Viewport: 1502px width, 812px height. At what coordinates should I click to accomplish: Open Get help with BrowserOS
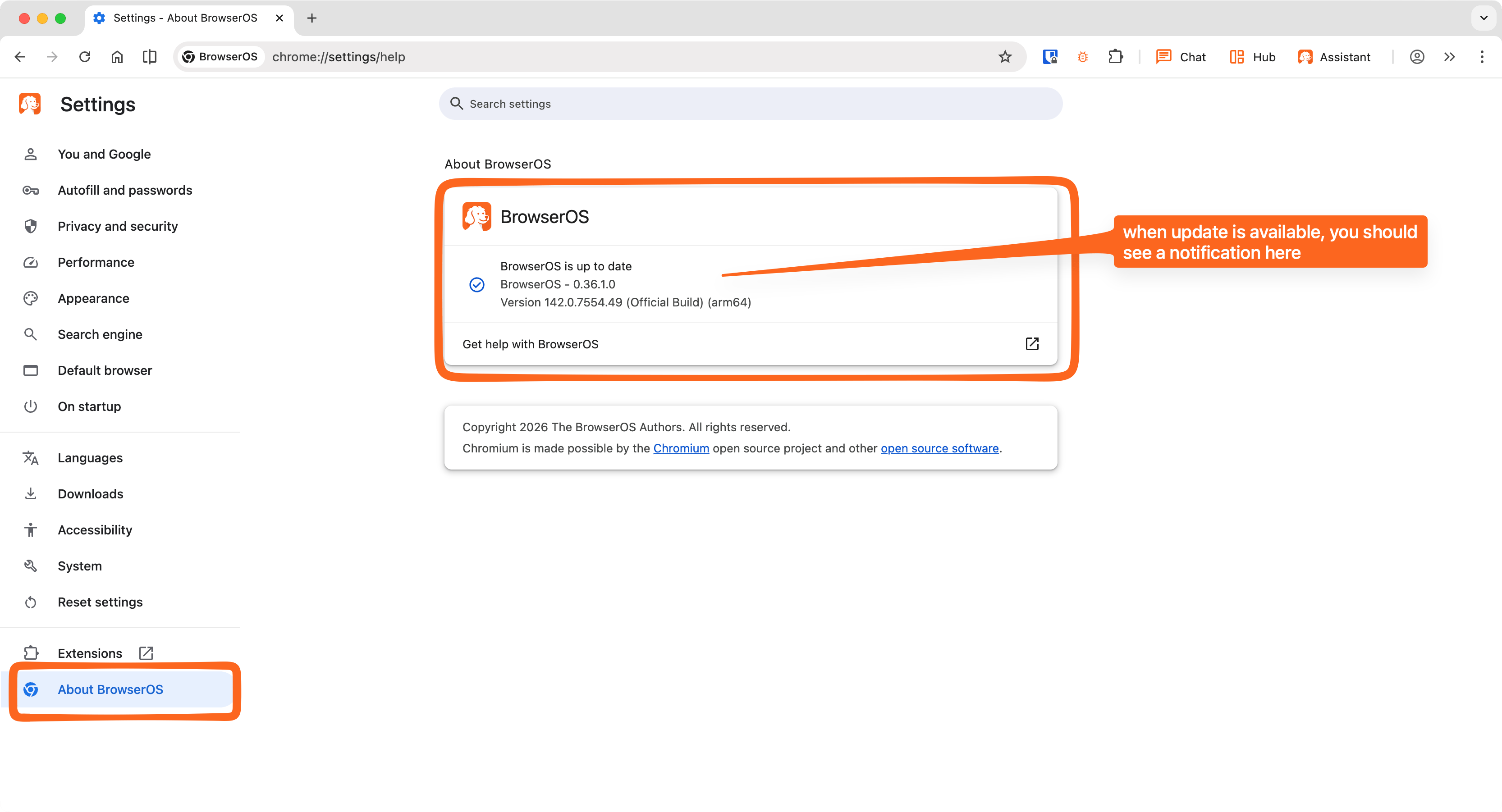click(x=751, y=344)
